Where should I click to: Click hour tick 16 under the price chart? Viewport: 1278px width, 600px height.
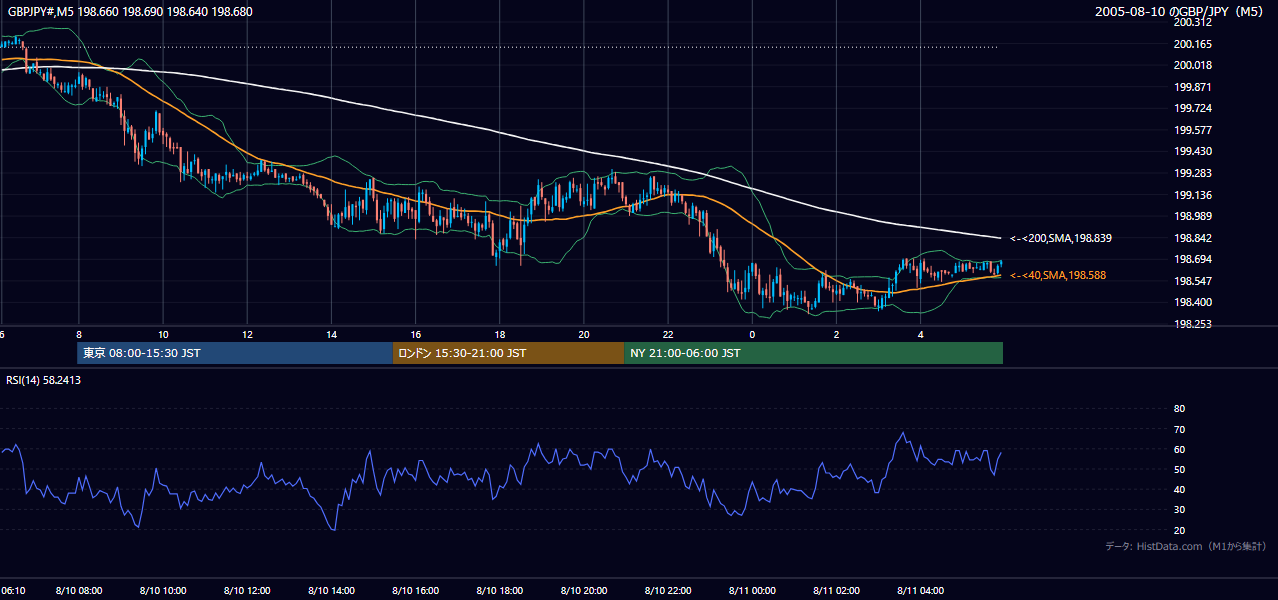pyautogui.click(x=416, y=335)
